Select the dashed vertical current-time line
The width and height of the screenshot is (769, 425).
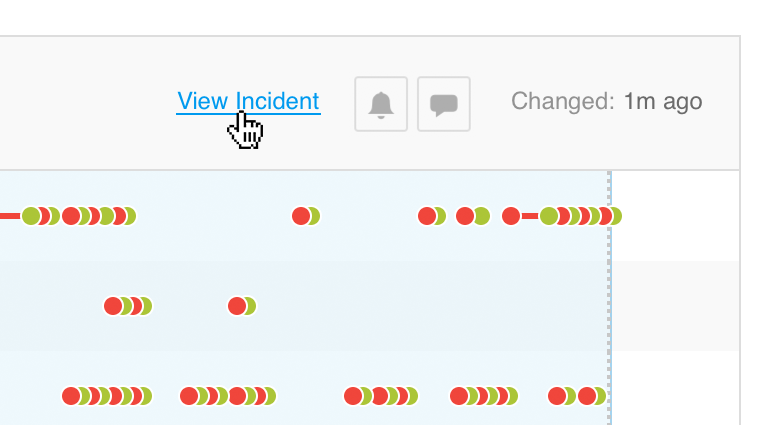[x=609, y=298]
